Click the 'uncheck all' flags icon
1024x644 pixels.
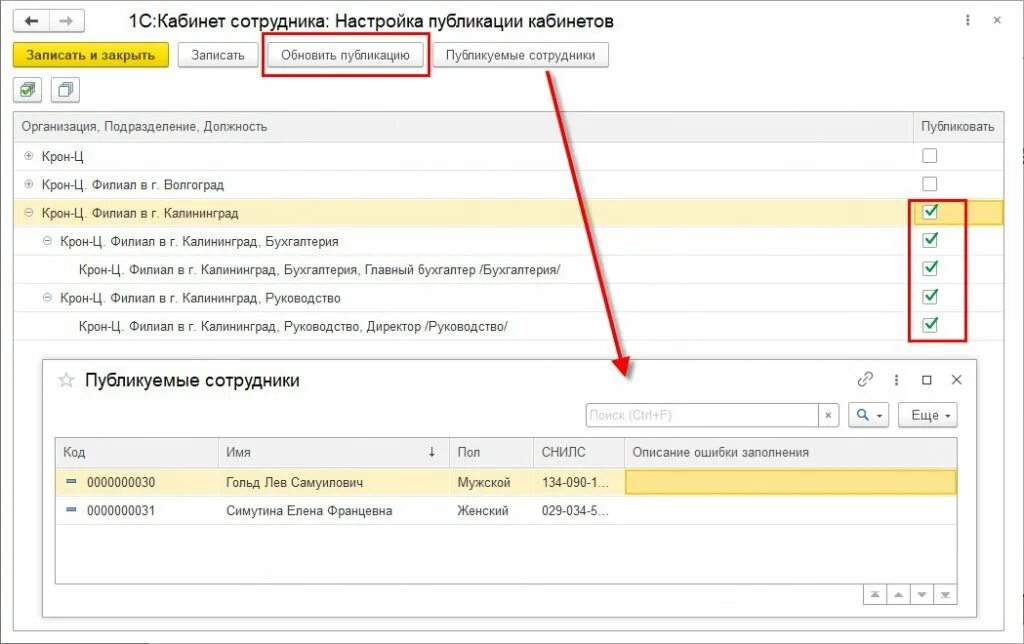pyautogui.click(x=62, y=90)
